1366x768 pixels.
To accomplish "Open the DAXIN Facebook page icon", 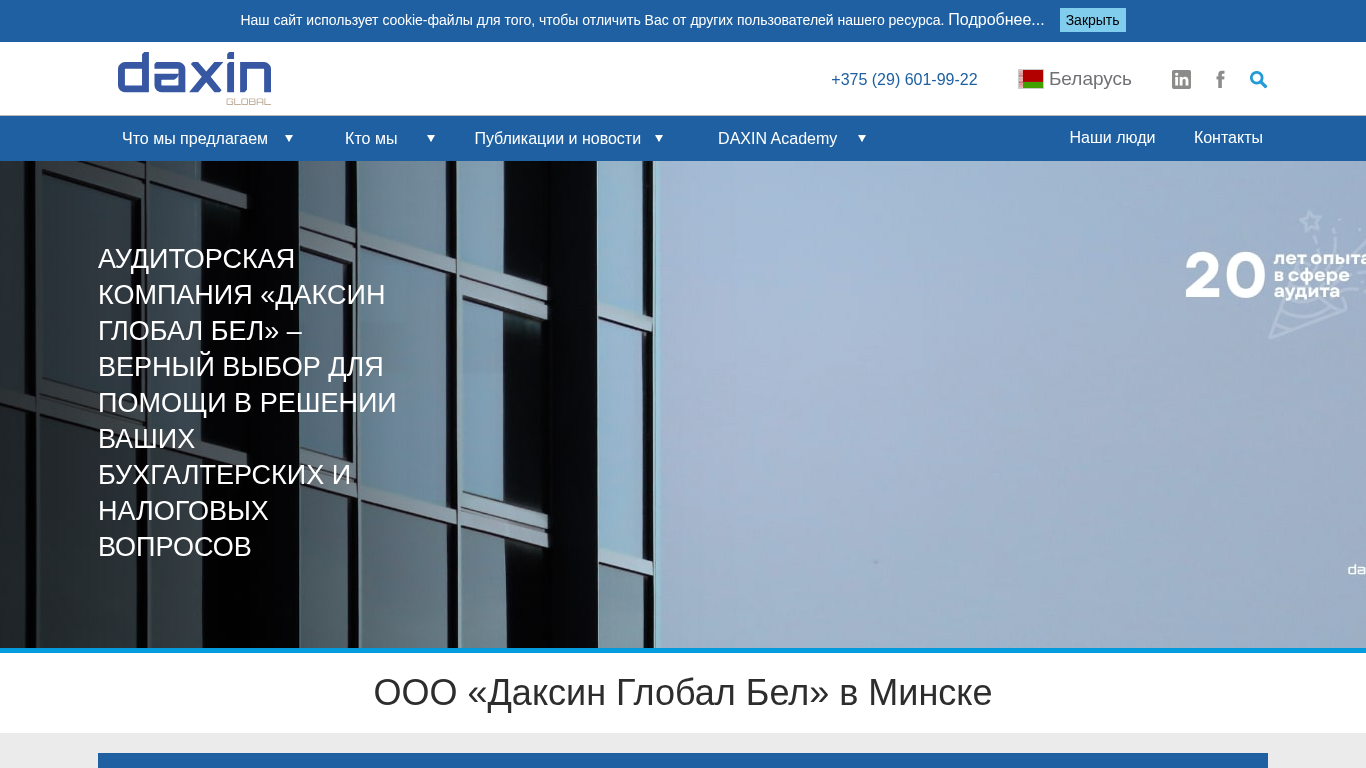I will [x=1220, y=80].
